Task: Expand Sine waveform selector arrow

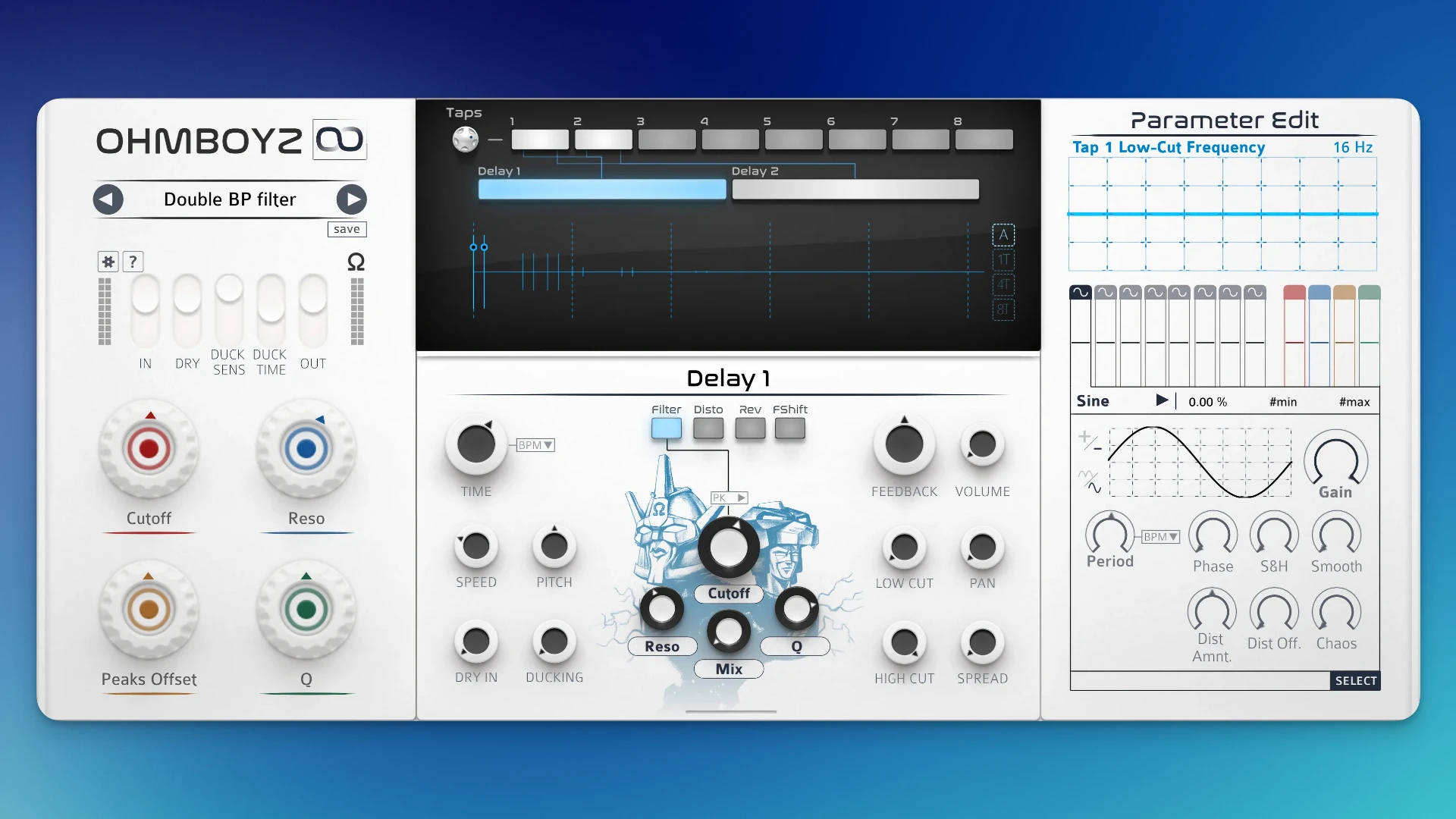Action: [1162, 400]
